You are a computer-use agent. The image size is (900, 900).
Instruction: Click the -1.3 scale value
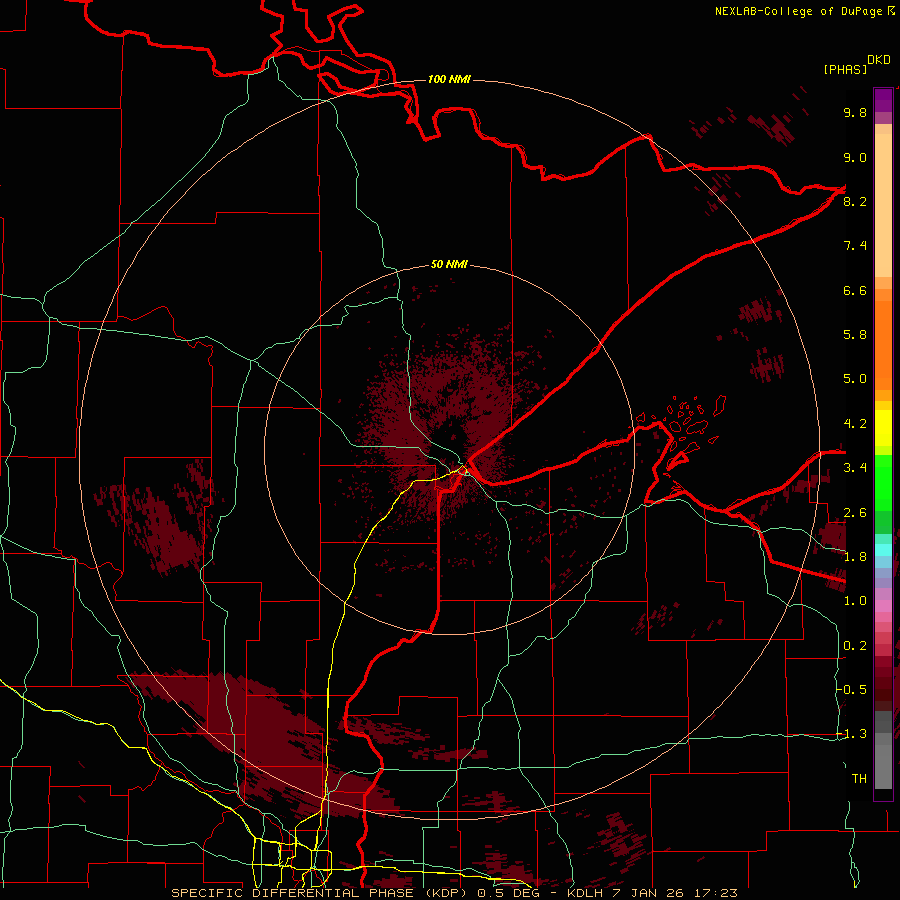pos(852,734)
